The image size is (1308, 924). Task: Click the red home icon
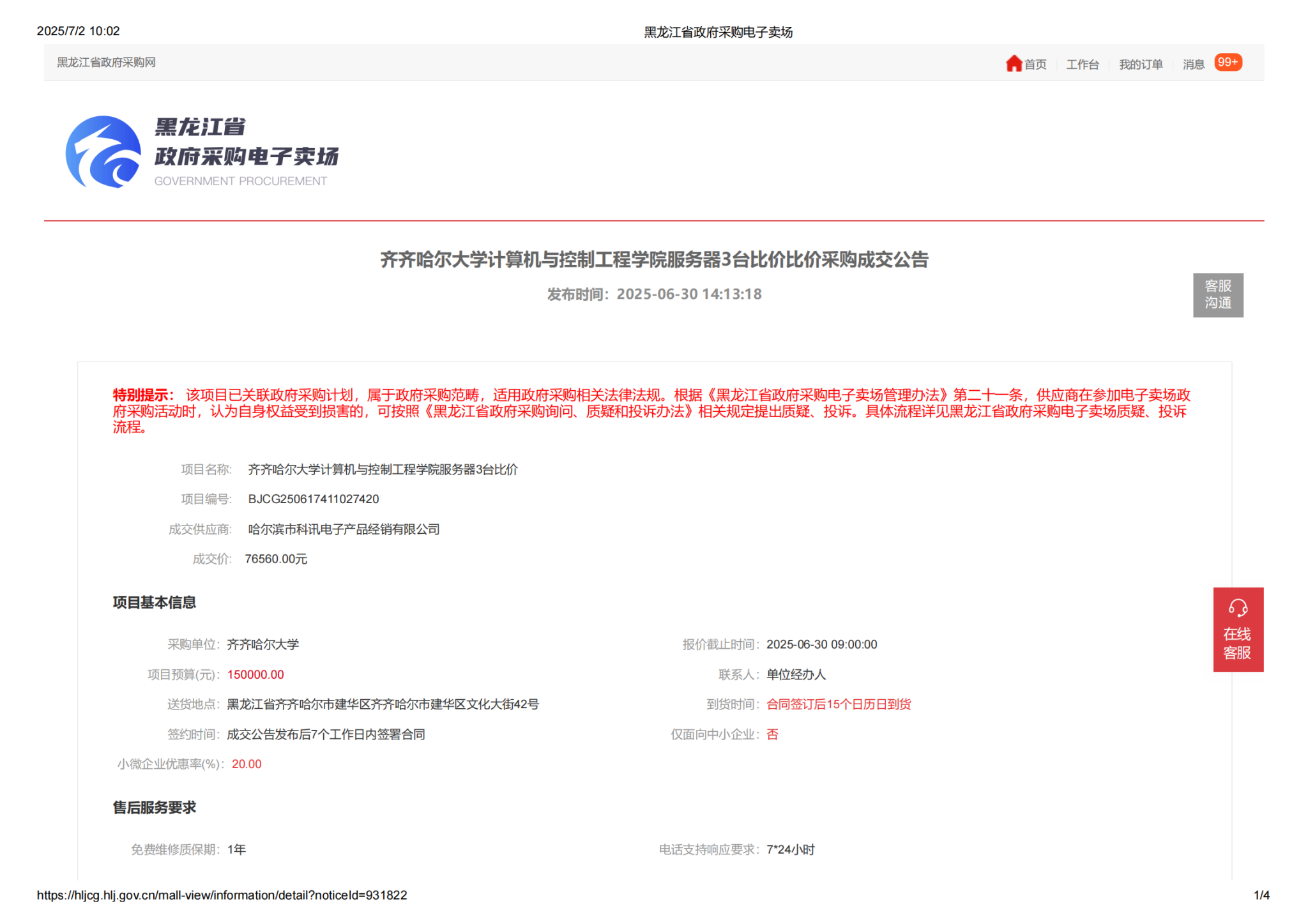pyautogui.click(x=1014, y=63)
